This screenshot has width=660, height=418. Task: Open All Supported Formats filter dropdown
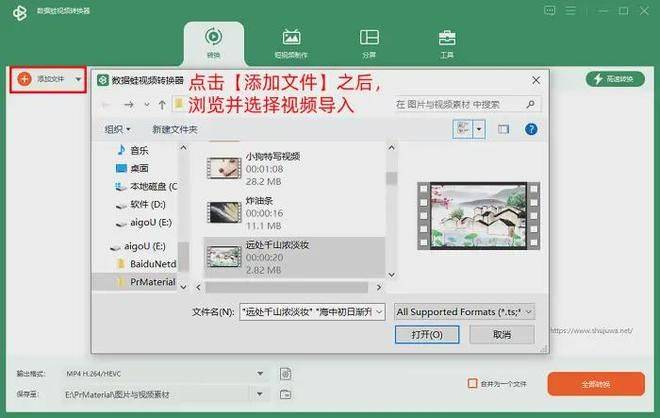coord(464,312)
